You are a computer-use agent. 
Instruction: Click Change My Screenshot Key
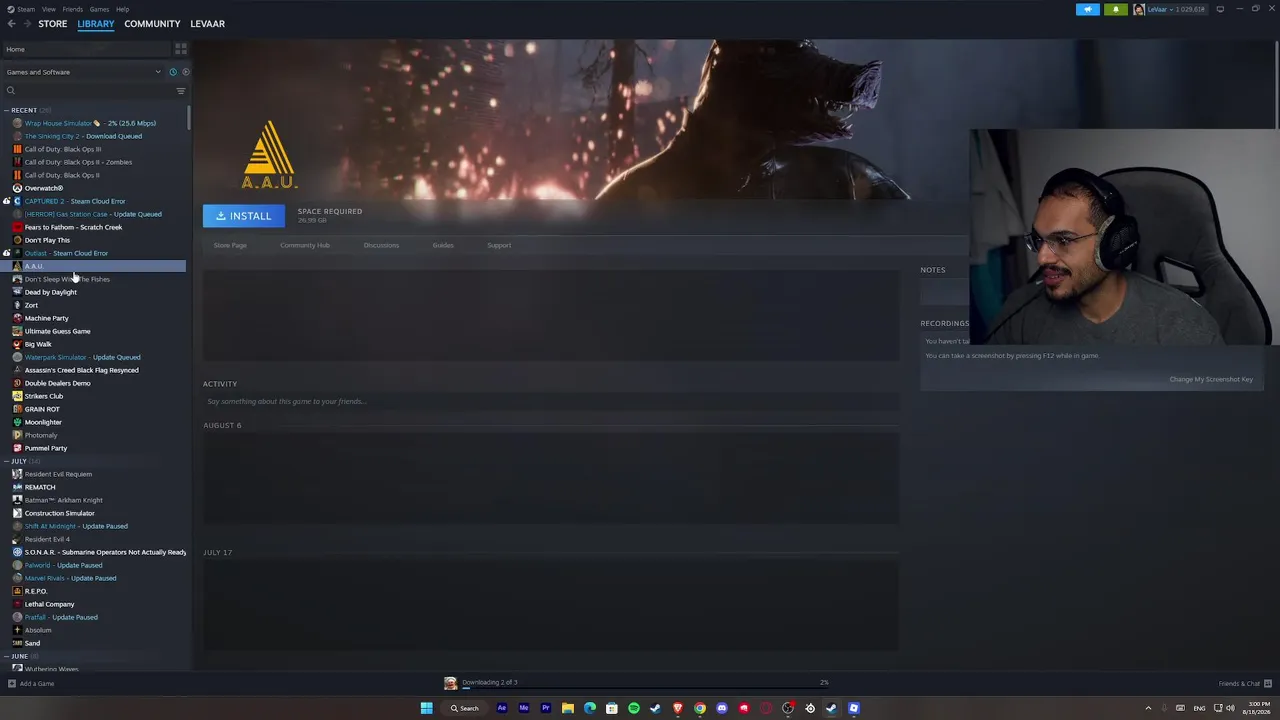1211,380
